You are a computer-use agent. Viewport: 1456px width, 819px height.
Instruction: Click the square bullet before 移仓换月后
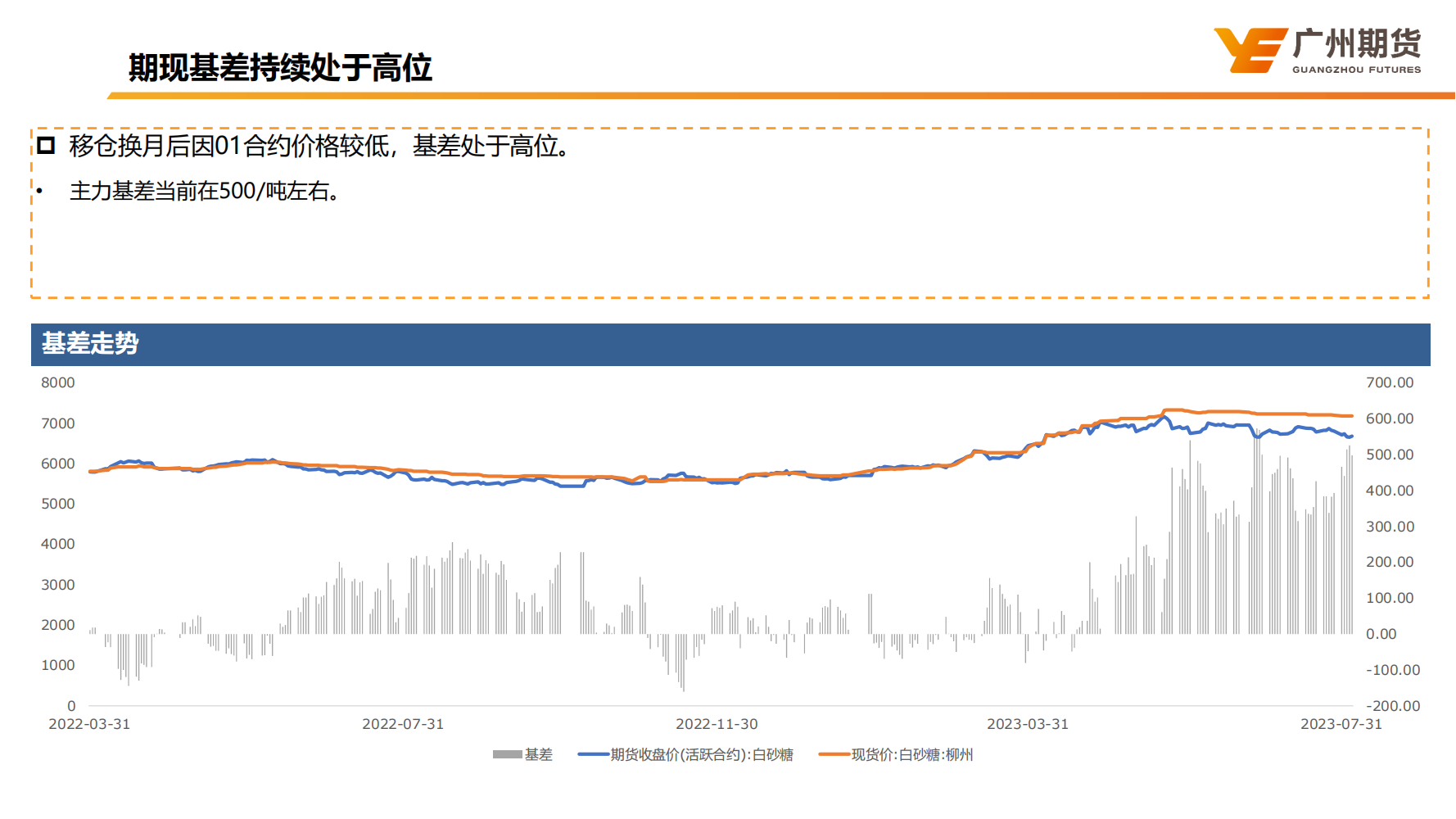click(x=46, y=146)
